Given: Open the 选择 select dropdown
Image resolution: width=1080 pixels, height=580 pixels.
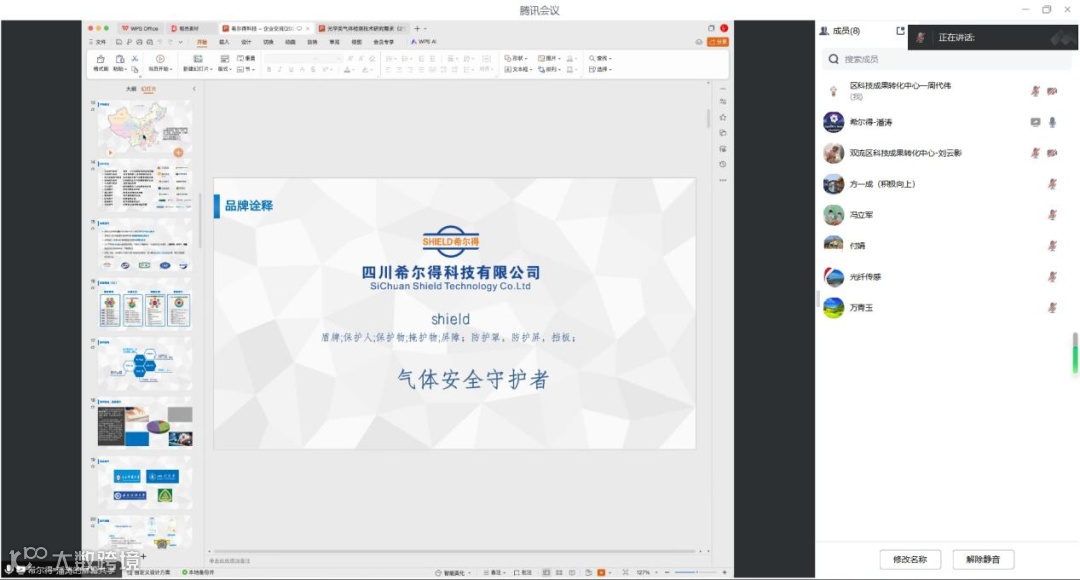Looking at the screenshot, I should pyautogui.click(x=601, y=70).
